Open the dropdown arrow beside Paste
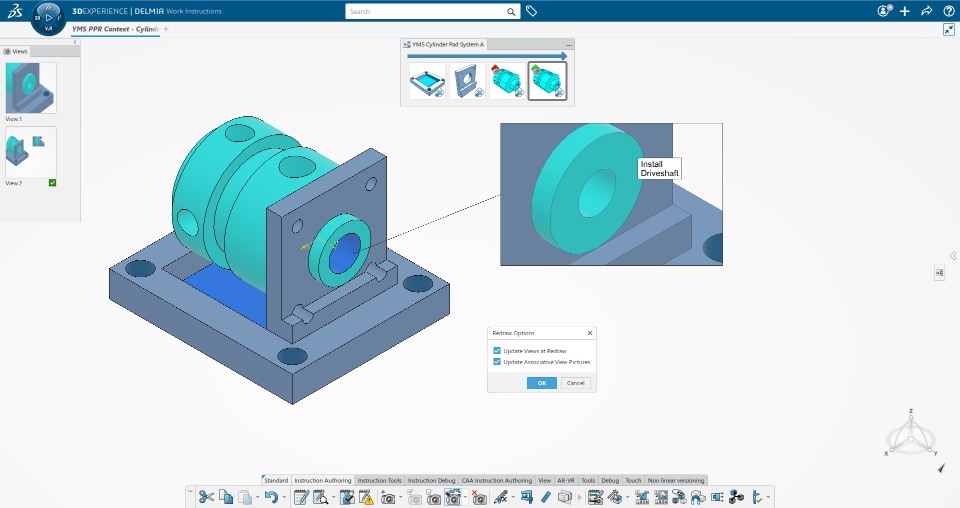 tap(257, 497)
